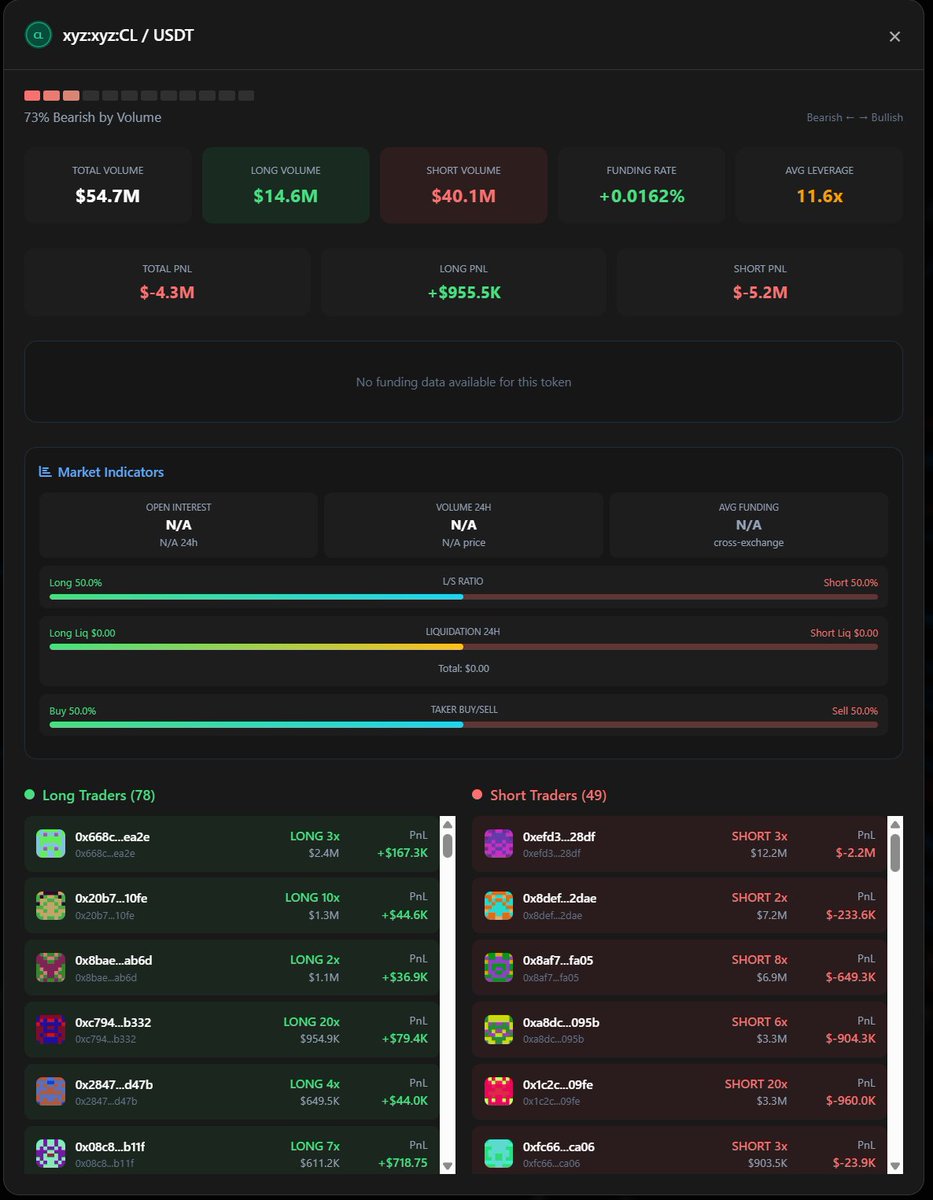Click avatar of short trader 0xfc66...ca06
The width and height of the screenshot is (933, 1200).
pyautogui.click(x=498, y=1154)
